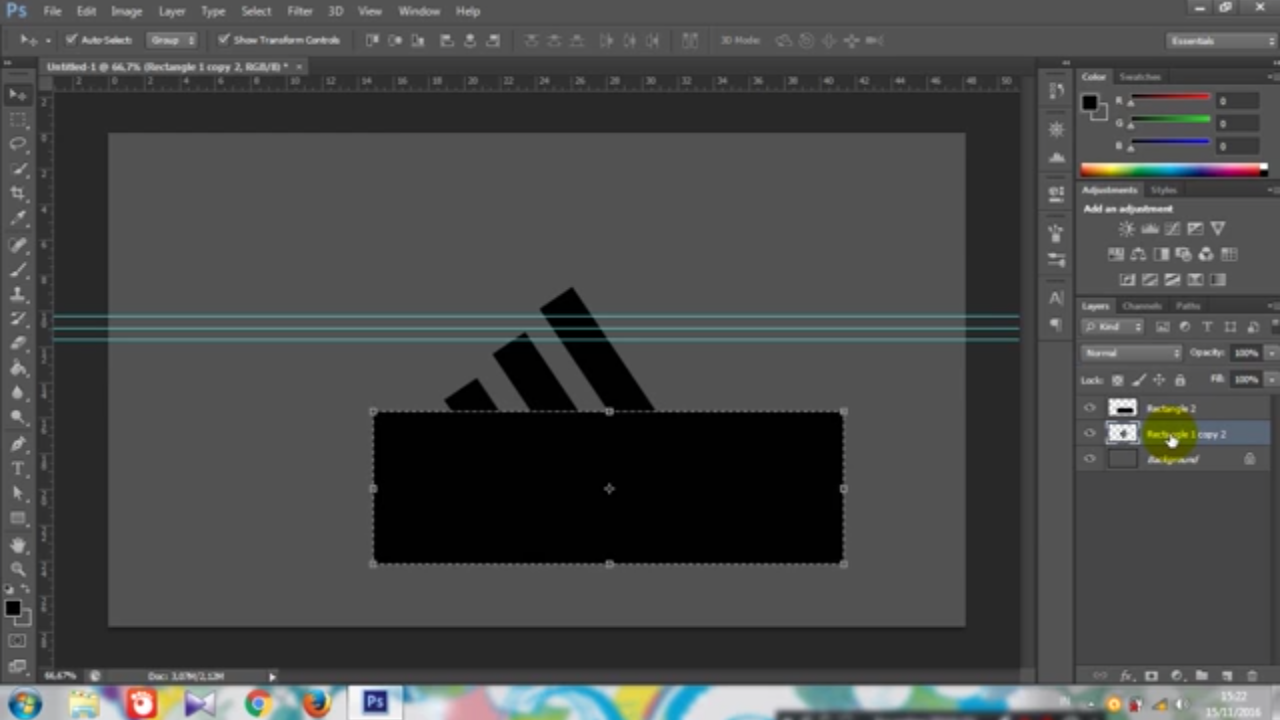Hide the Rectangle 2 layer
This screenshot has height=720, width=1280.
pos(1090,408)
